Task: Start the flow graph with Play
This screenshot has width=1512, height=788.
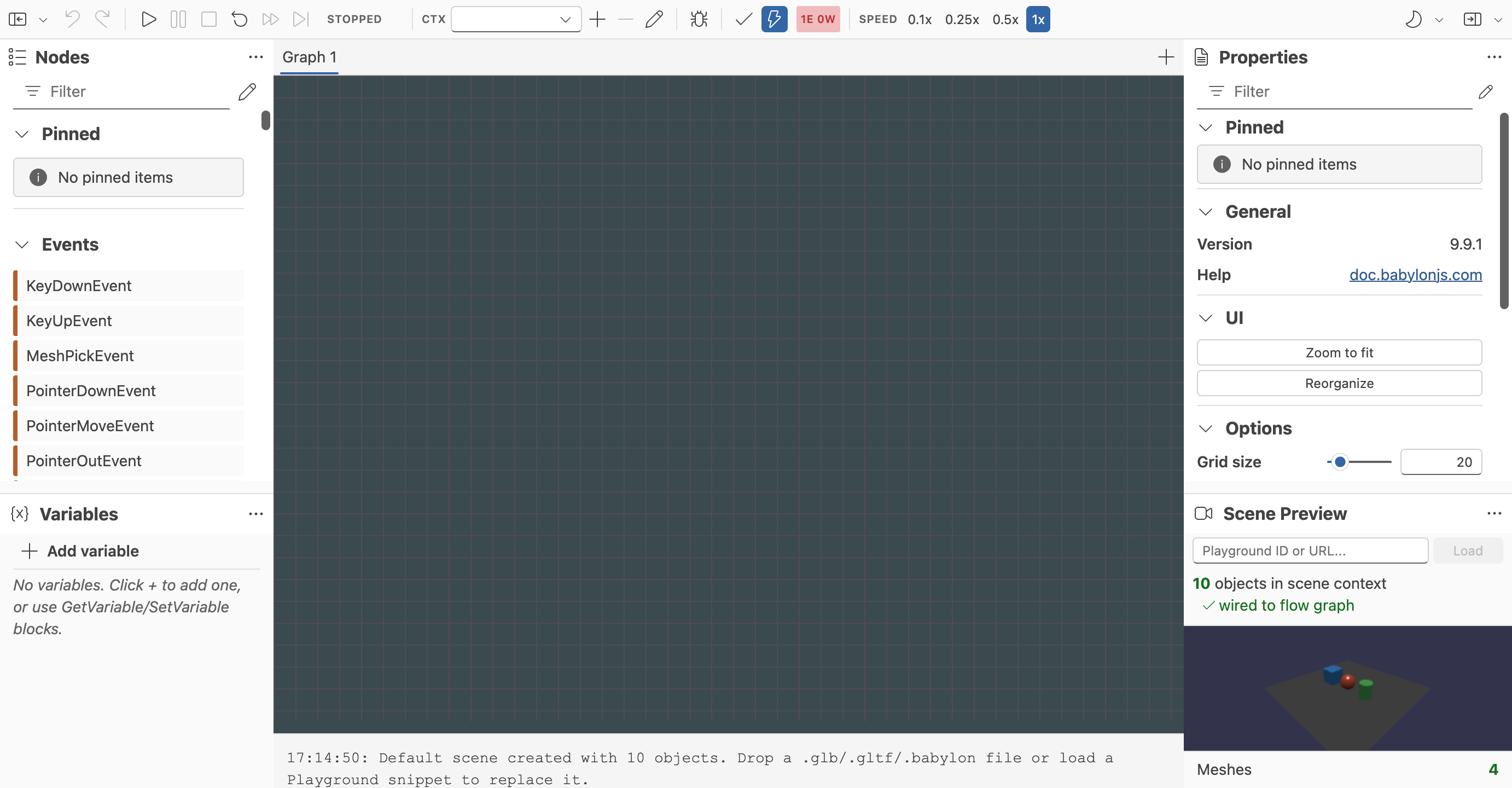Action: 148,19
